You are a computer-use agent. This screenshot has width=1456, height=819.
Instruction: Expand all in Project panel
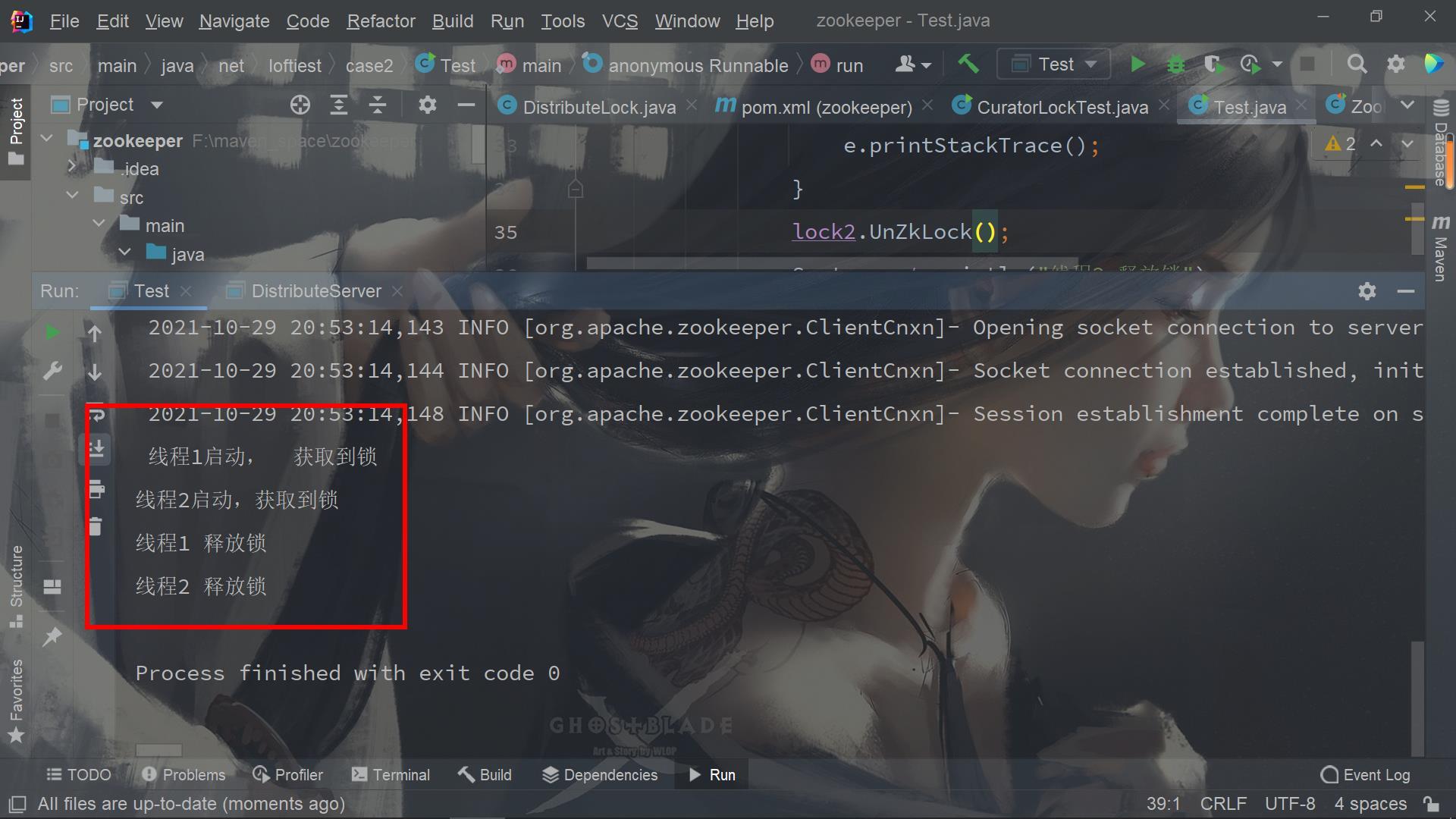pyautogui.click(x=339, y=105)
